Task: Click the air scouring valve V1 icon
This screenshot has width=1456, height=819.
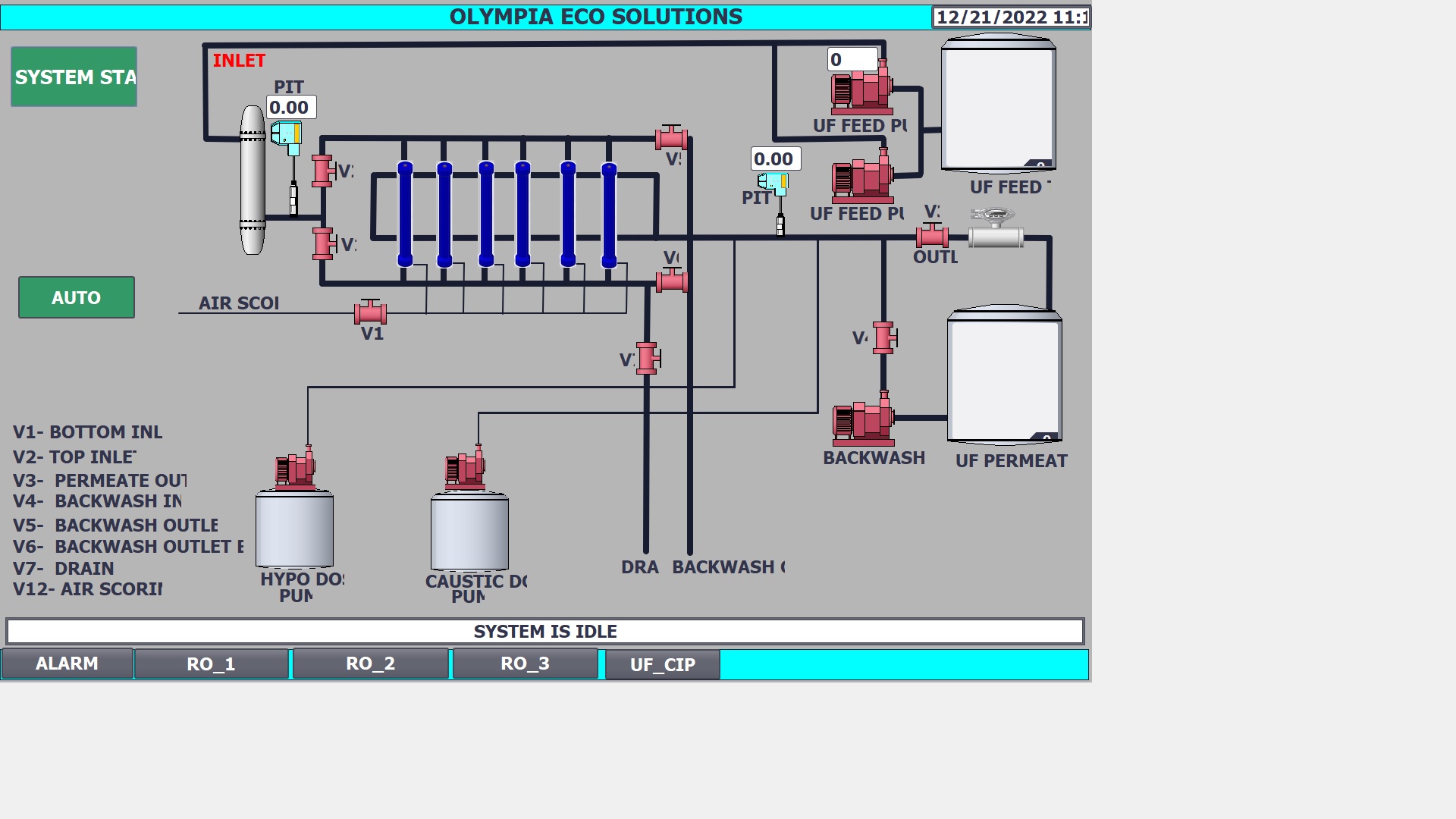Action: coord(370,312)
